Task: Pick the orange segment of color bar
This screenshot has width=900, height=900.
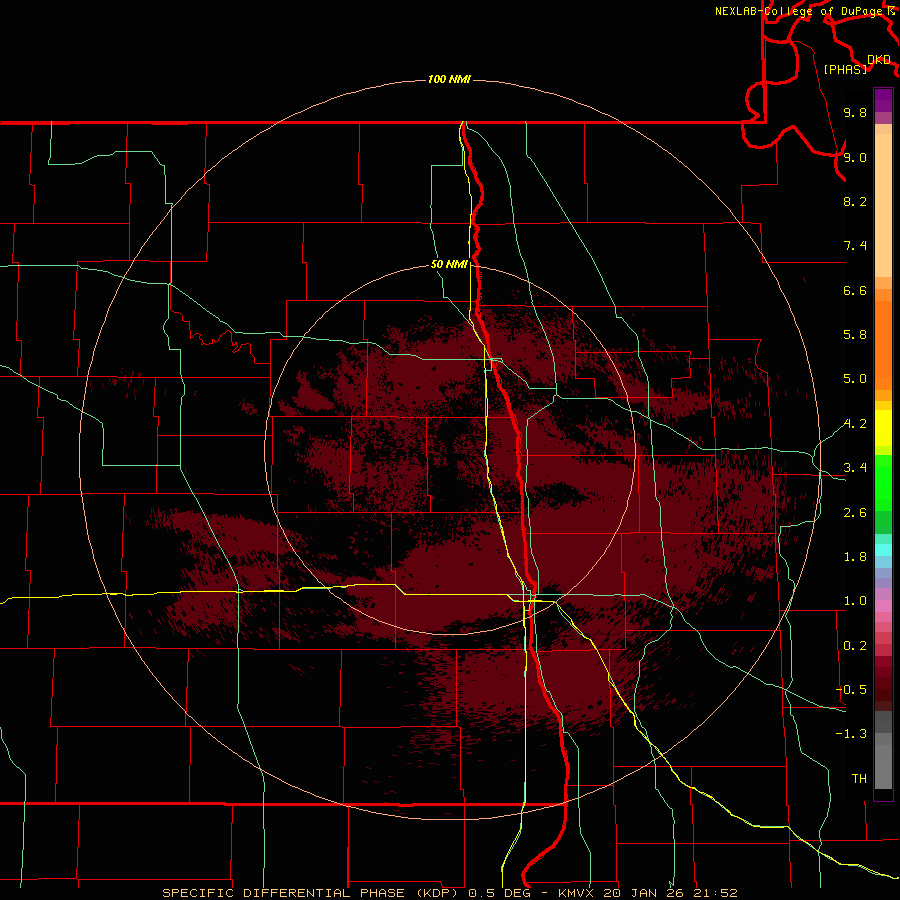Action: 883,345
